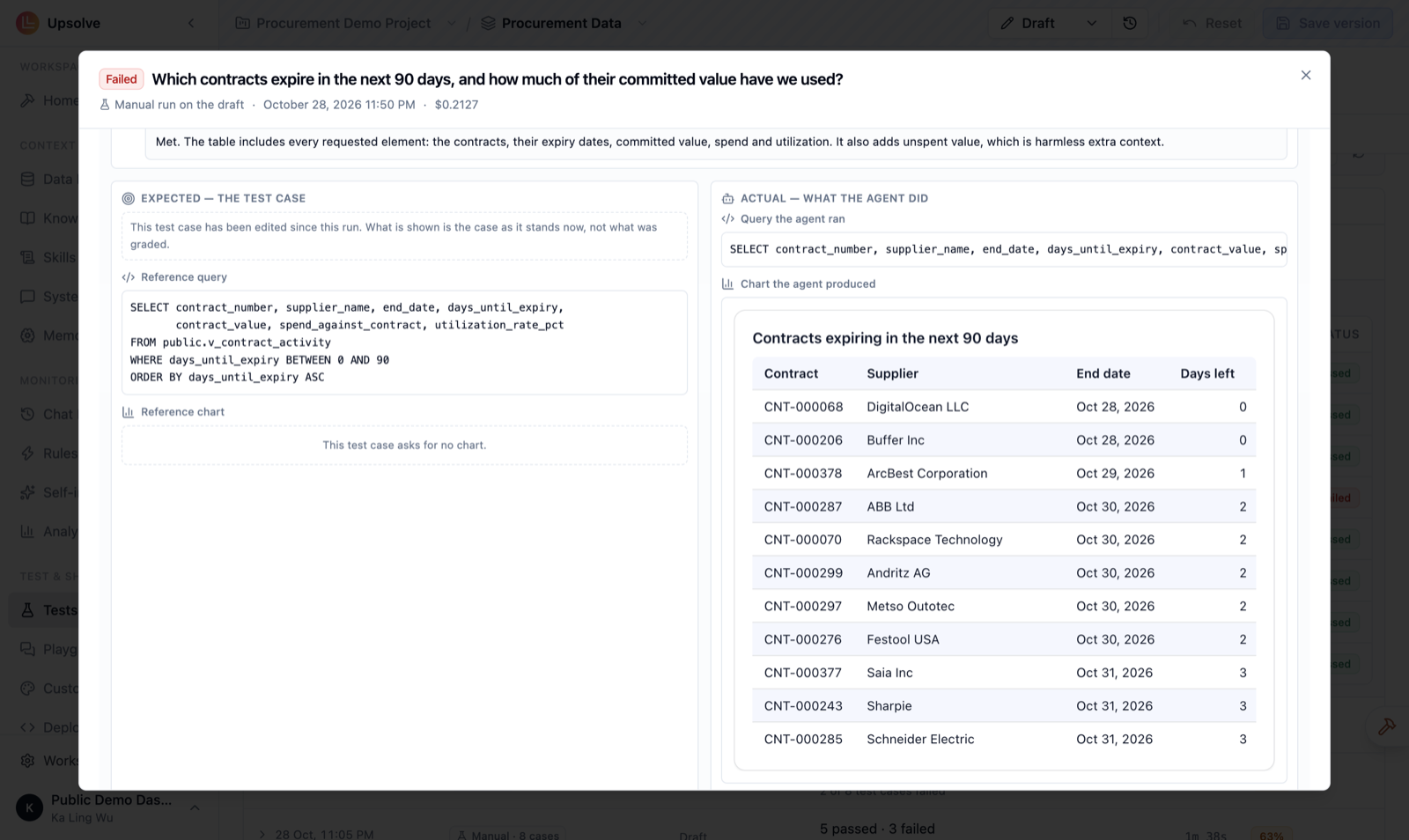Open the Workspace settings gear icon
This screenshot has height=840, width=1409.
27,760
